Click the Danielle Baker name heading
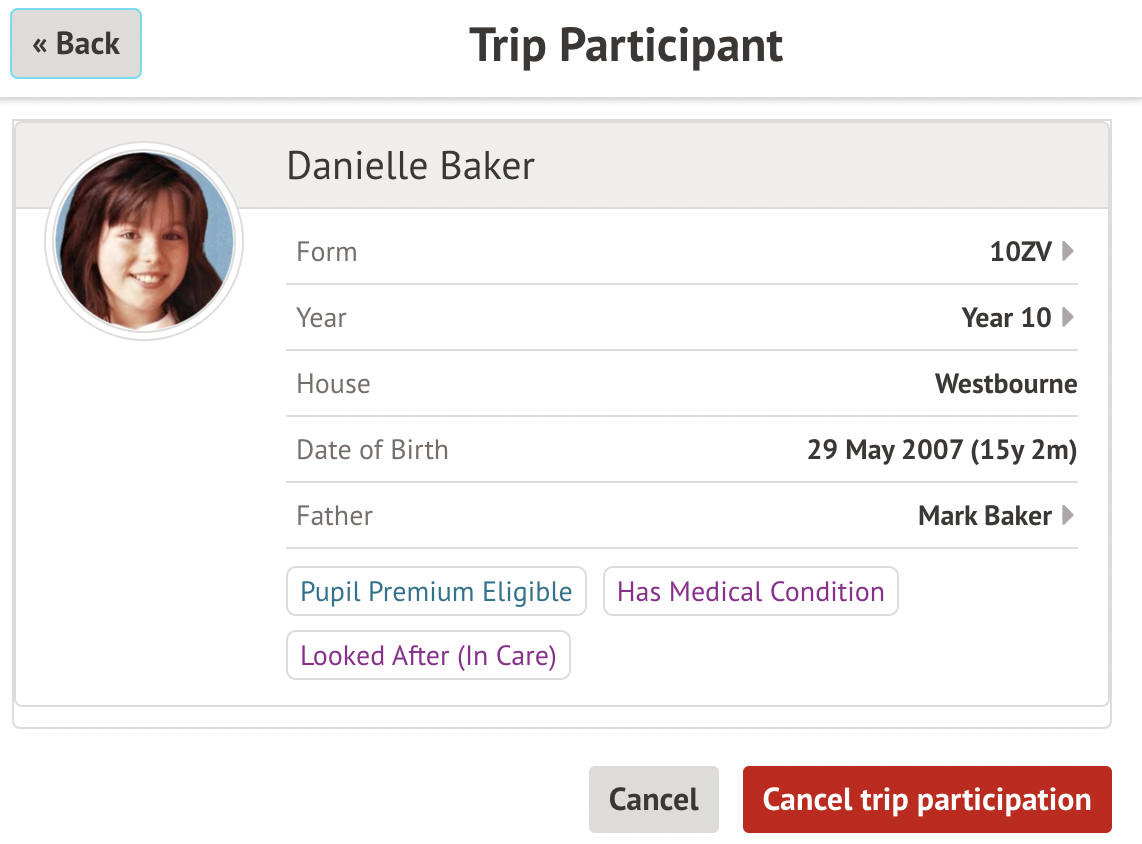Image resolution: width=1142 pixels, height=844 pixels. pos(411,166)
